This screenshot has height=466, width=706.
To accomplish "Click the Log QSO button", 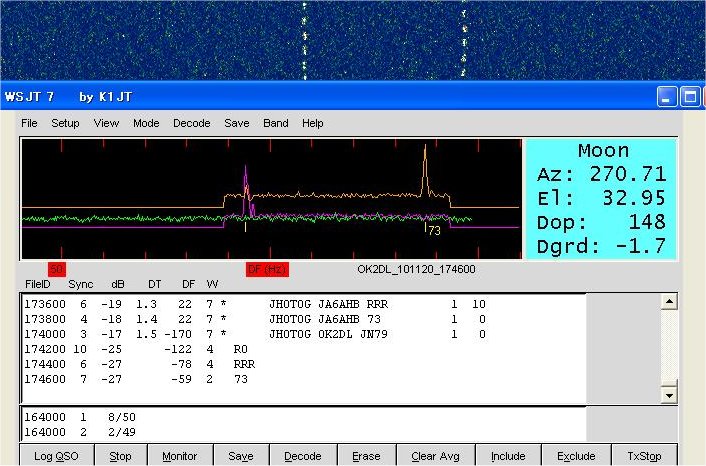I will click(x=56, y=456).
